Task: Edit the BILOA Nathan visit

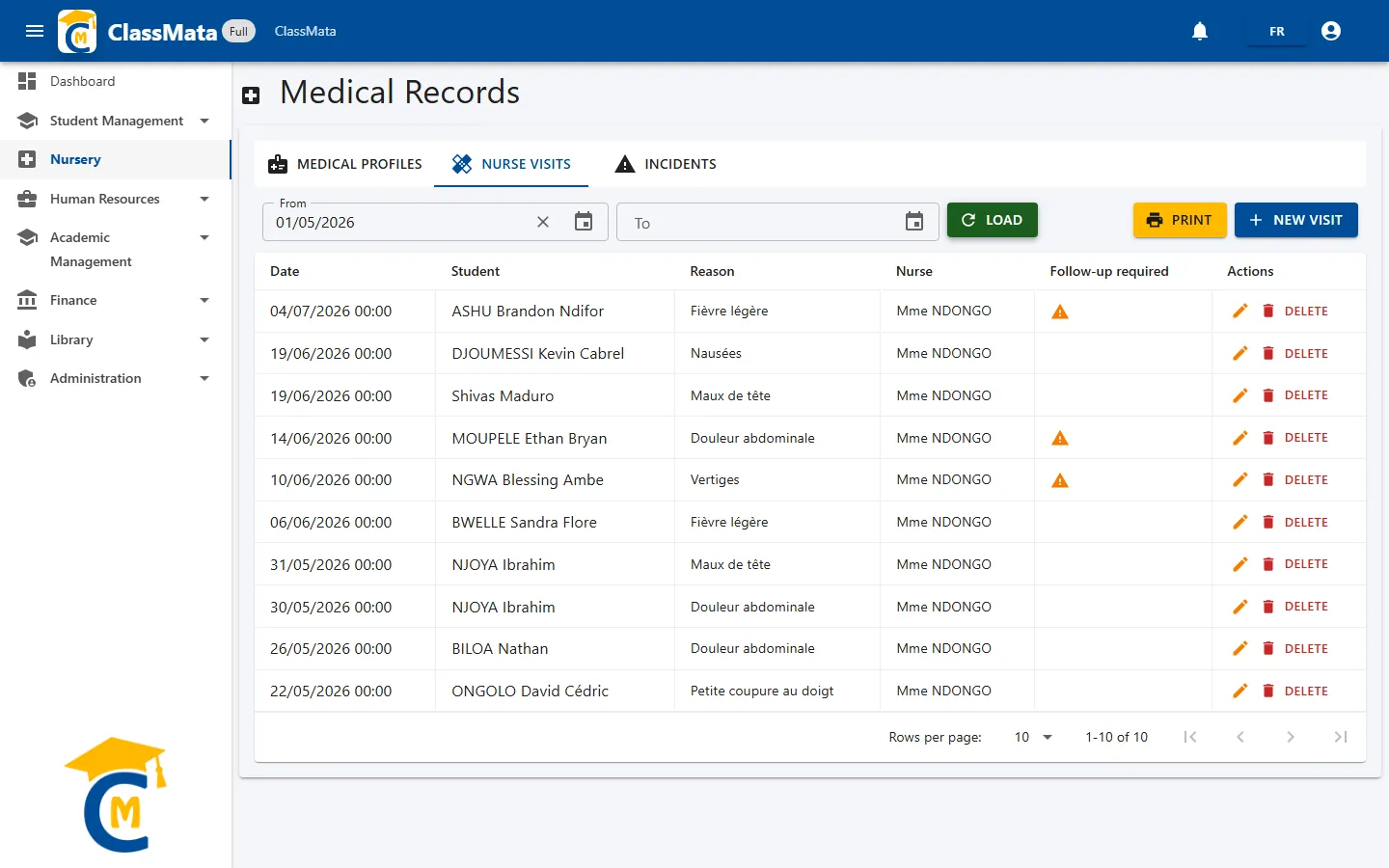Action: pyautogui.click(x=1240, y=648)
